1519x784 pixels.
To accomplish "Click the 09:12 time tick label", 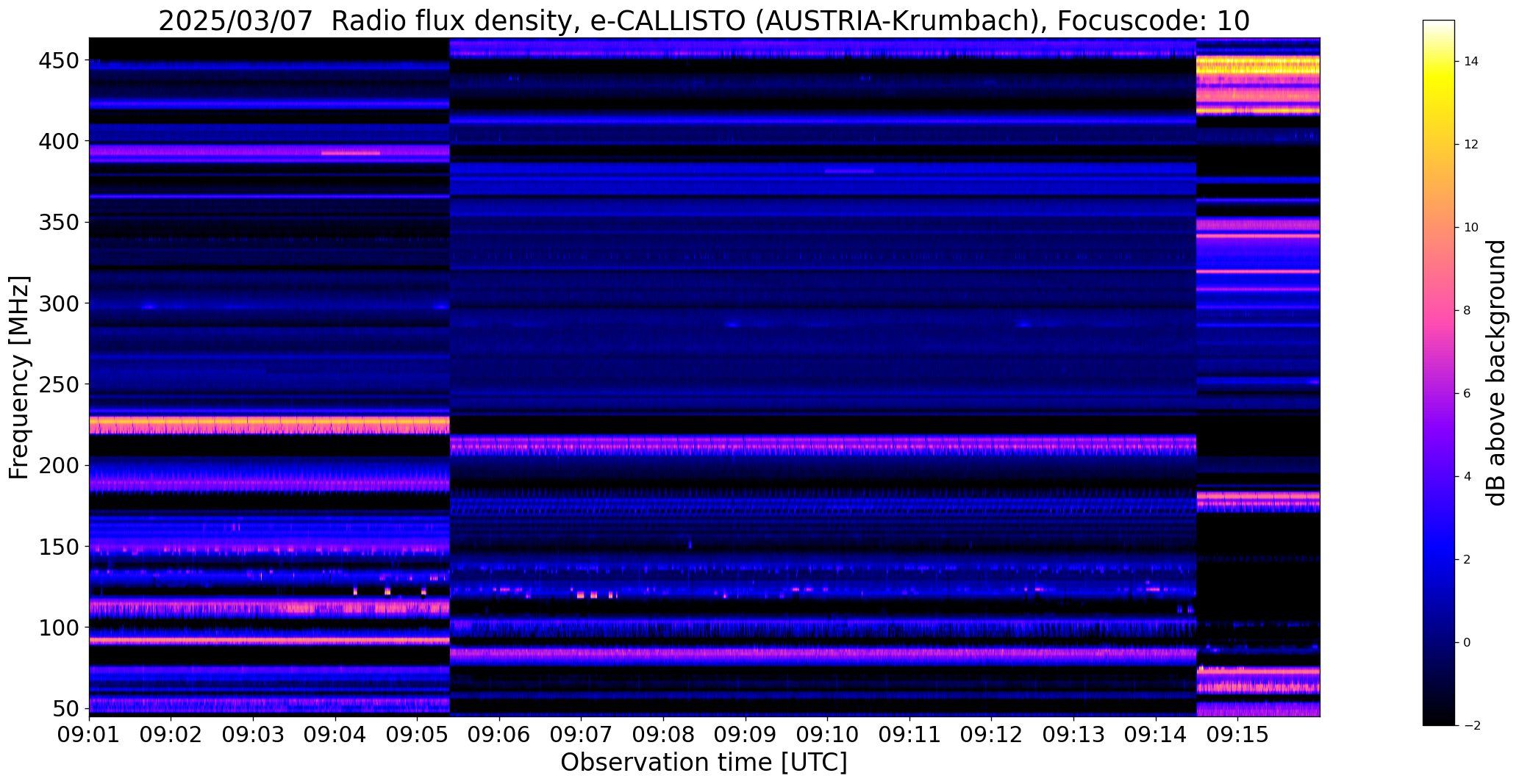I will point(992,734).
